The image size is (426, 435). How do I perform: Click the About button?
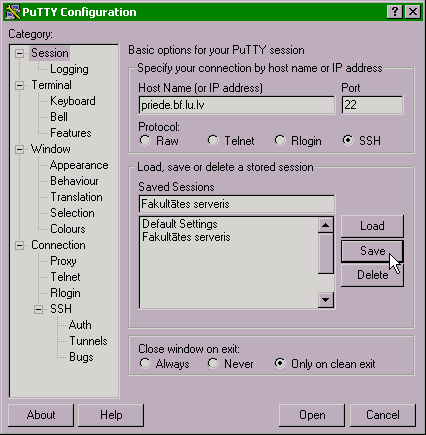tap(41, 415)
